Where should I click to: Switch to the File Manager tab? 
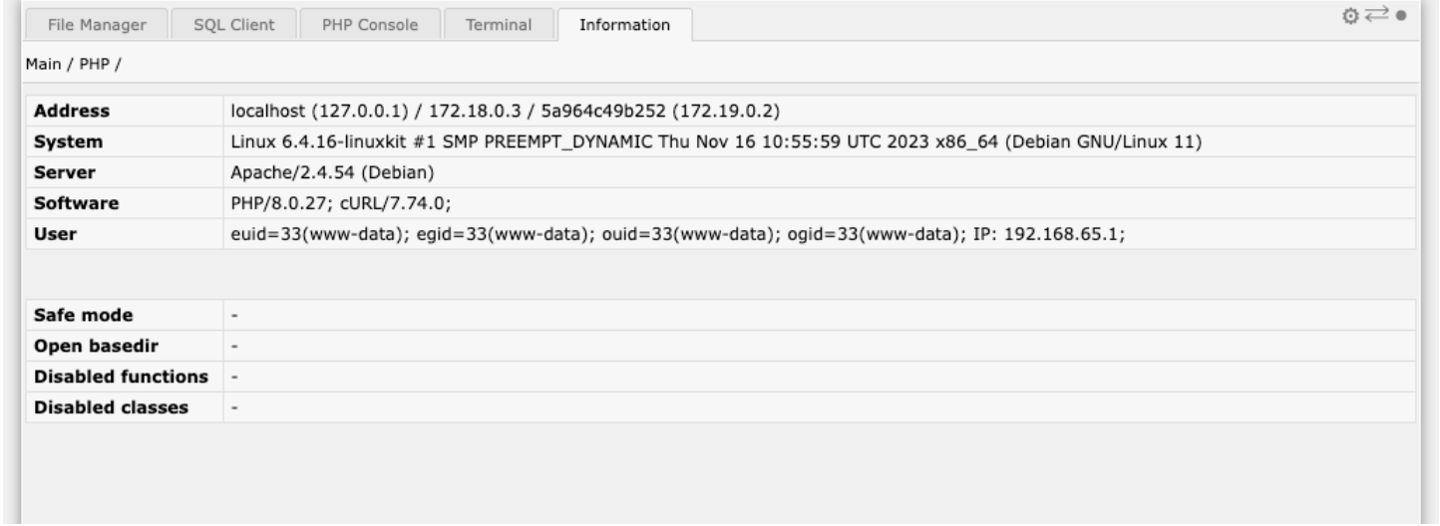pyautogui.click(x=97, y=25)
